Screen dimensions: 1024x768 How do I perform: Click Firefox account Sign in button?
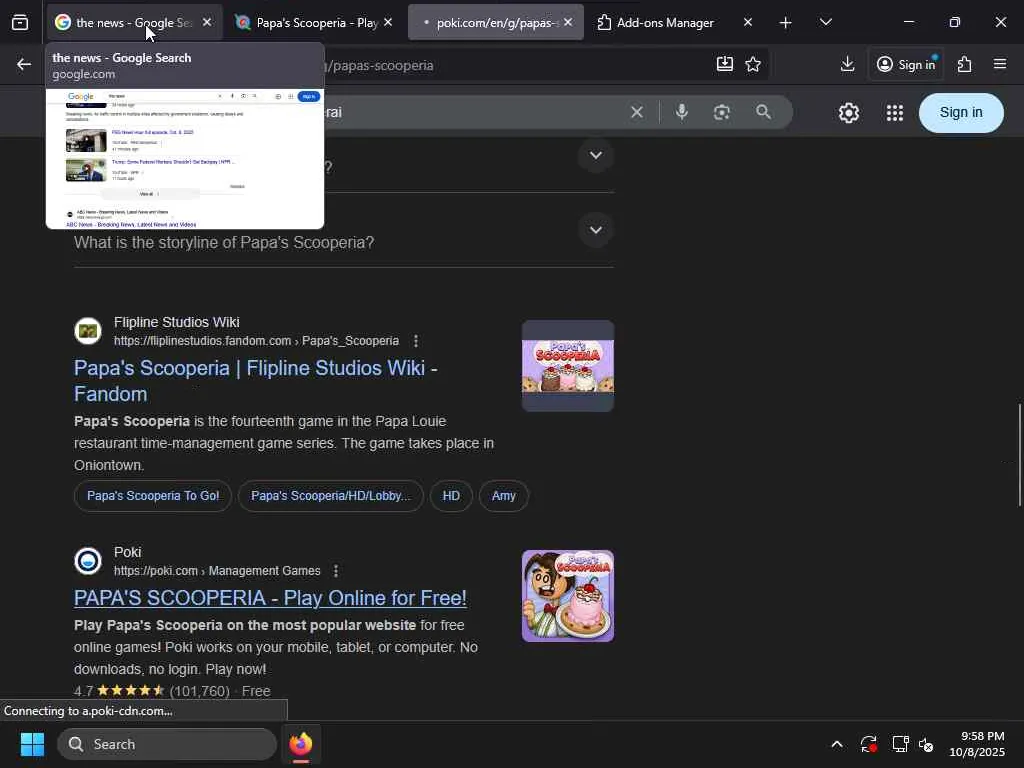coord(906,64)
